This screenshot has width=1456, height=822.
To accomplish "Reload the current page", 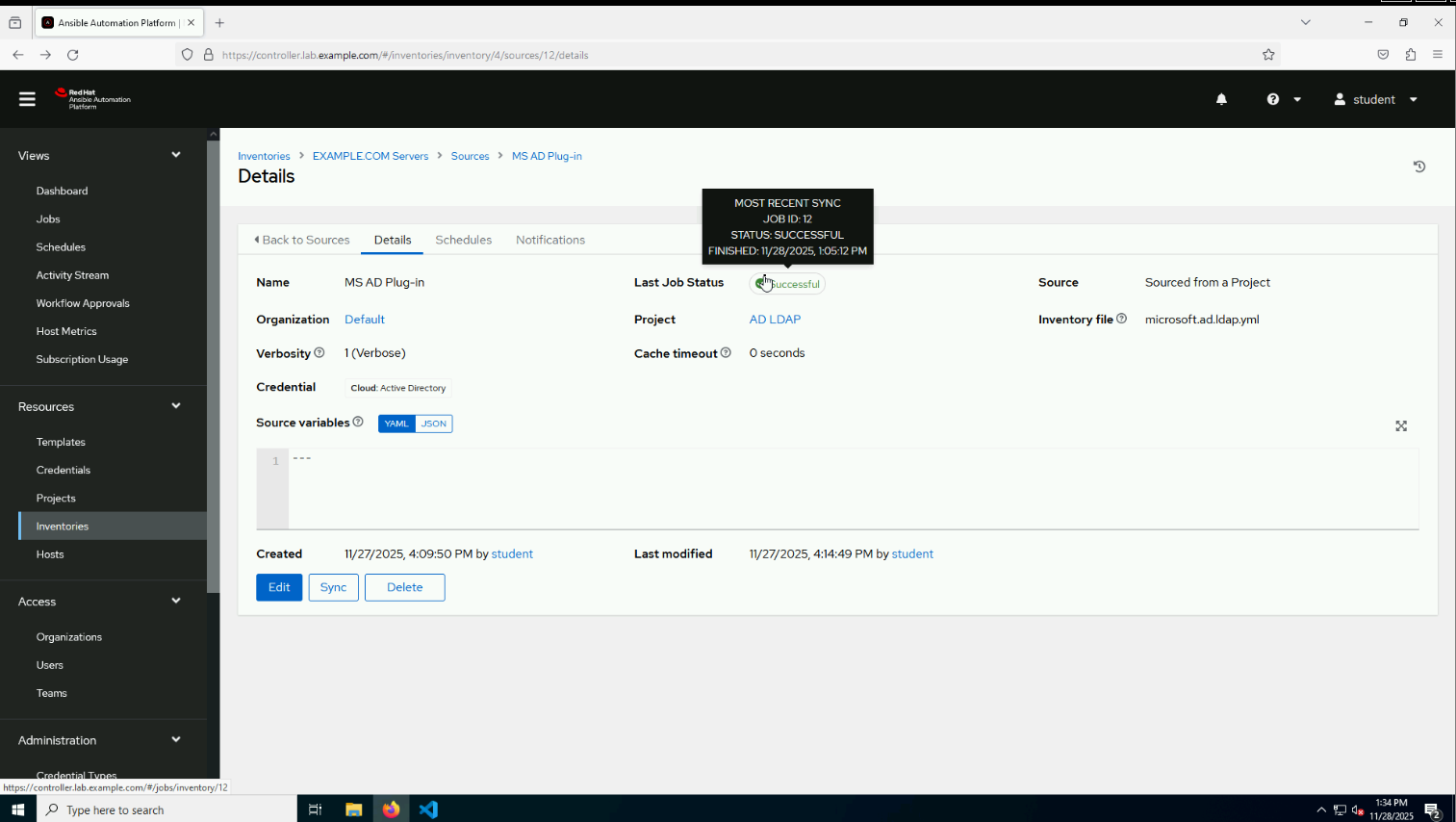I will (x=72, y=55).
